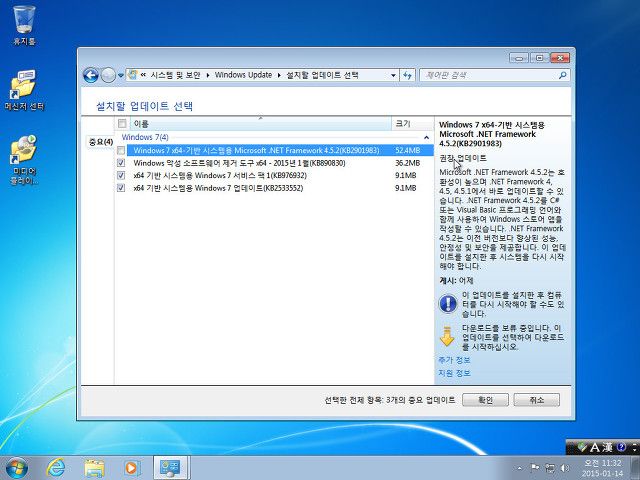
Task: Select the 시스템 및 보안 breadcrumb
Action: tap(176, 75)
